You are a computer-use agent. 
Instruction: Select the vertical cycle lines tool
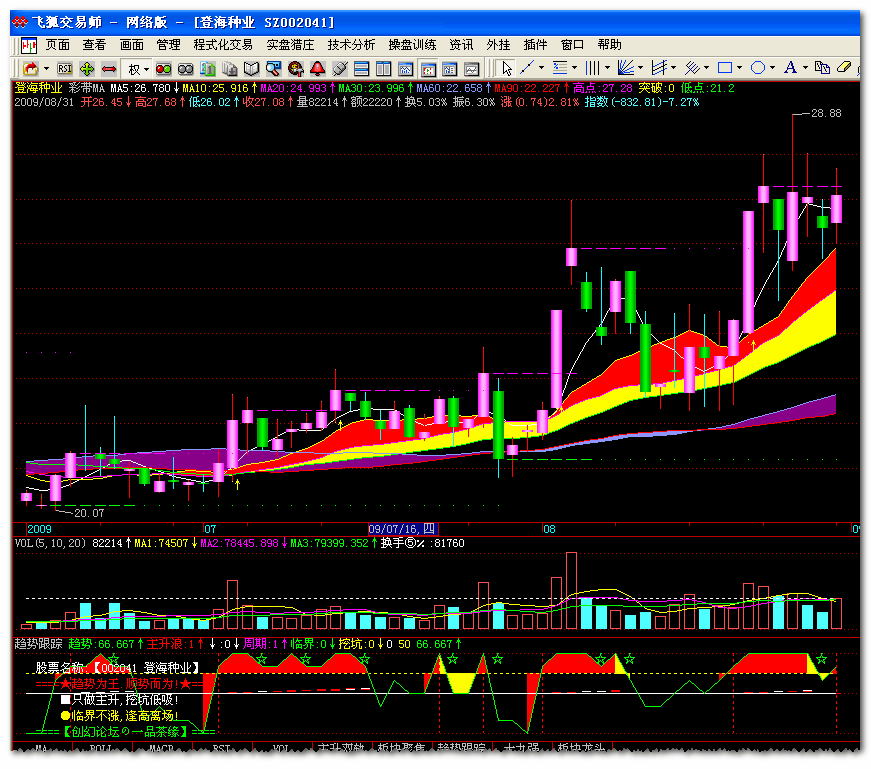[593, 68]
